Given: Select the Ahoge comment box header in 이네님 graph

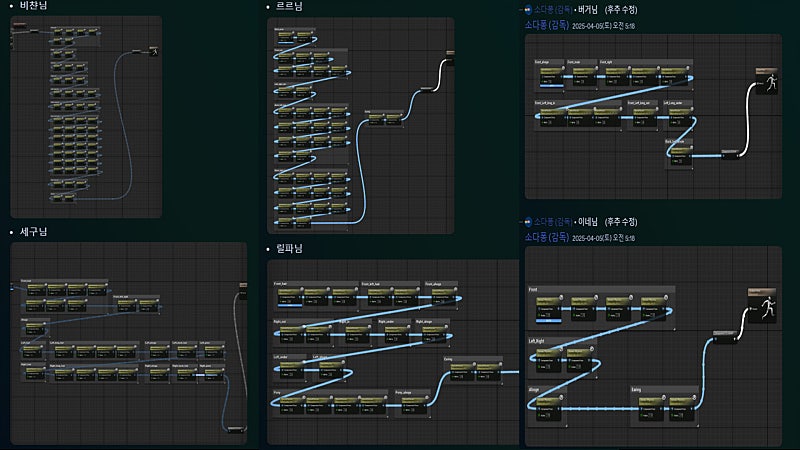Looking at the screenshot, I should point(547,390).
